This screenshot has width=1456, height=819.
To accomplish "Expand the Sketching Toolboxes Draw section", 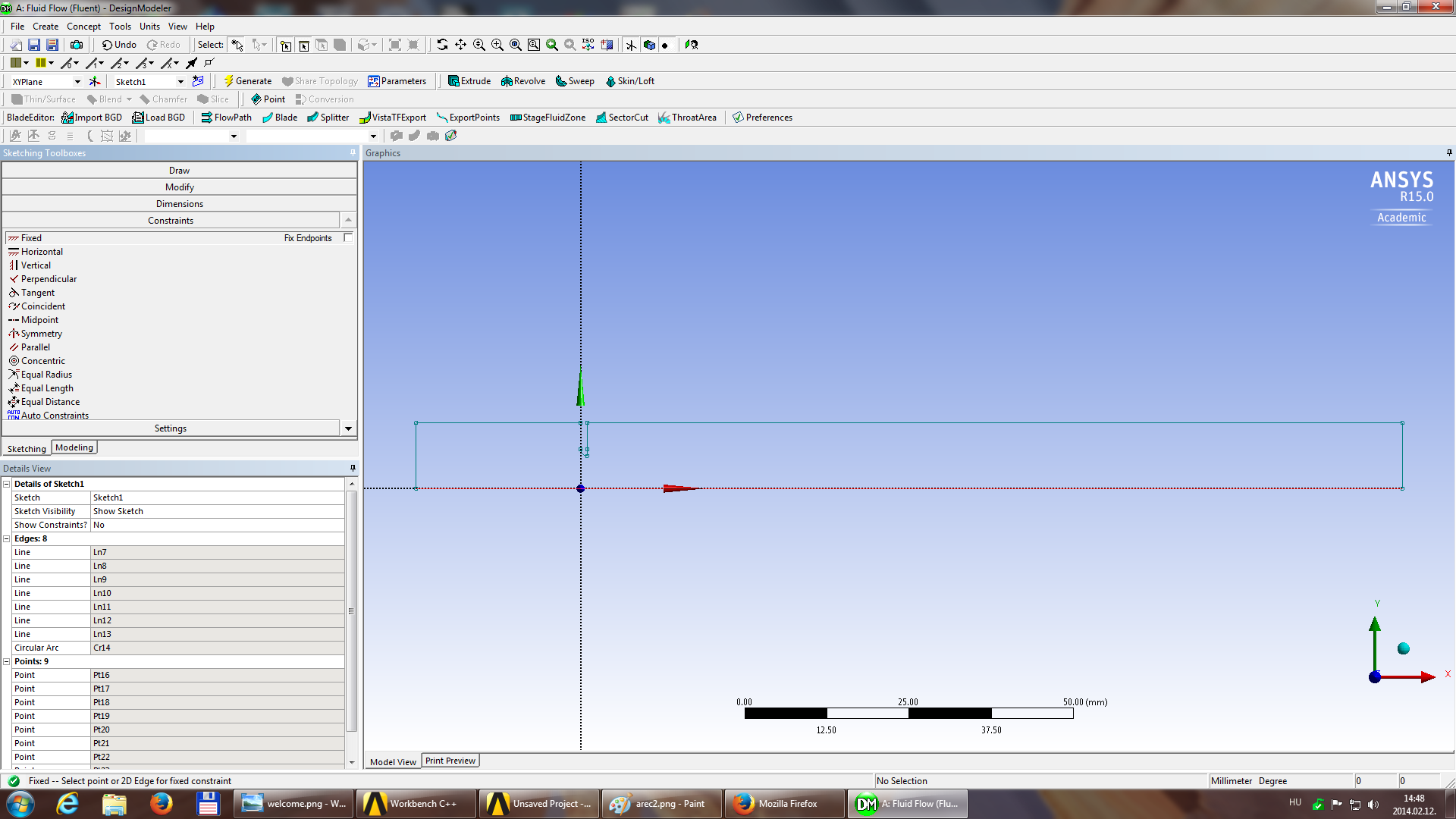I will (x=178, y=170).
